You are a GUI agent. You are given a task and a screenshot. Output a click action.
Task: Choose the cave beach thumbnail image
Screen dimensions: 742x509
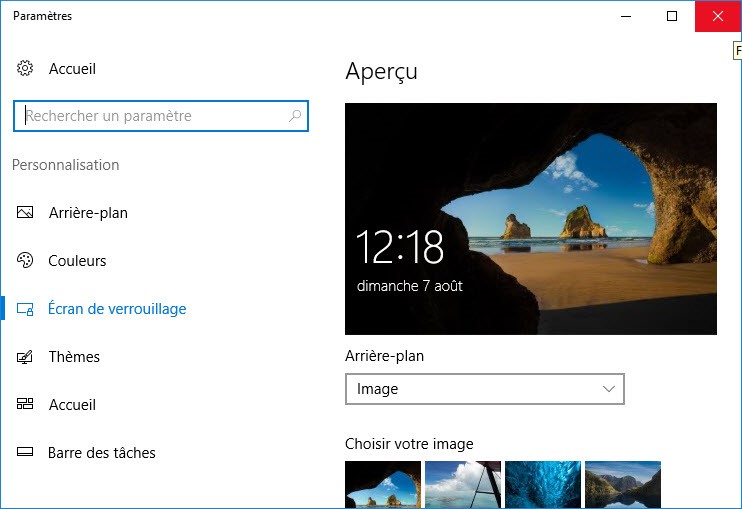[383, 485]
